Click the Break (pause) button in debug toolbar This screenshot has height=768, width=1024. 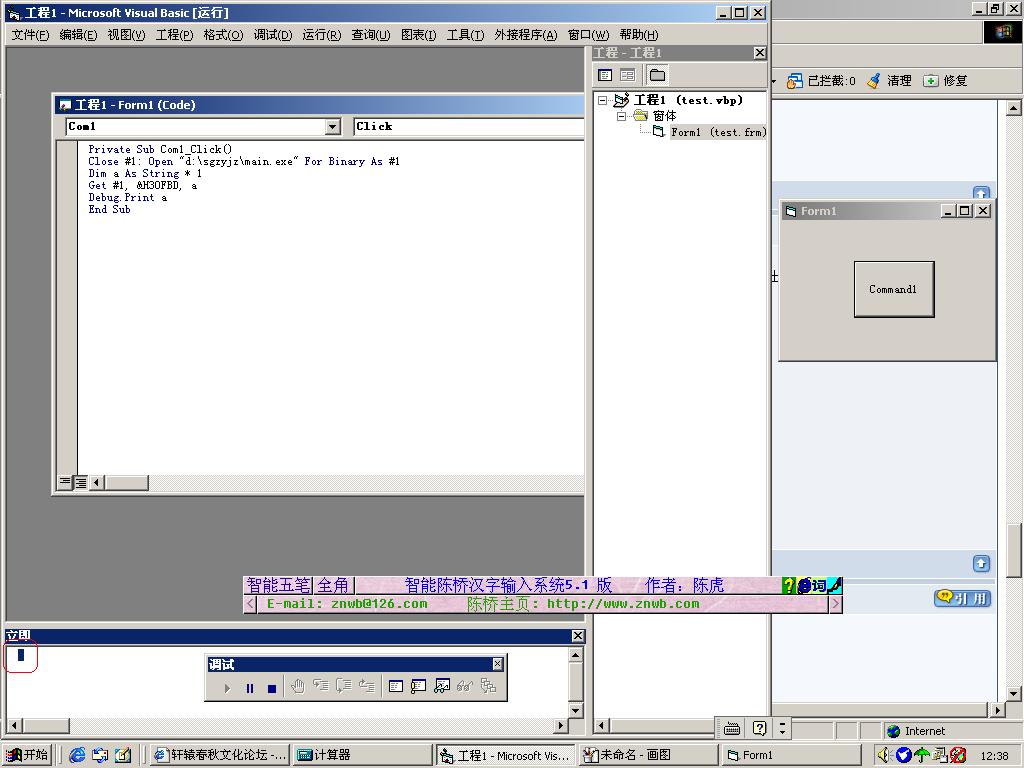(250, 688)
